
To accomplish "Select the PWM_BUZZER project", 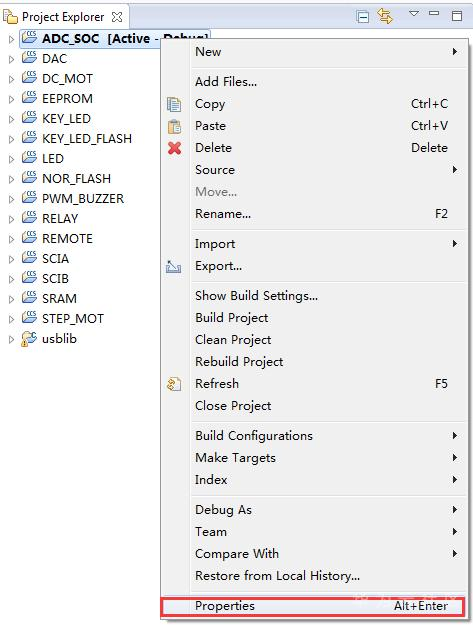I will pos(83,199).
